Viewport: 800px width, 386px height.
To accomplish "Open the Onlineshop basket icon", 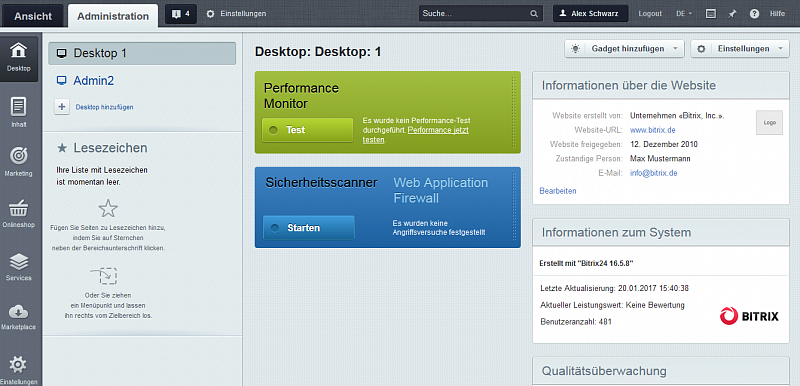I will point(19,208).
